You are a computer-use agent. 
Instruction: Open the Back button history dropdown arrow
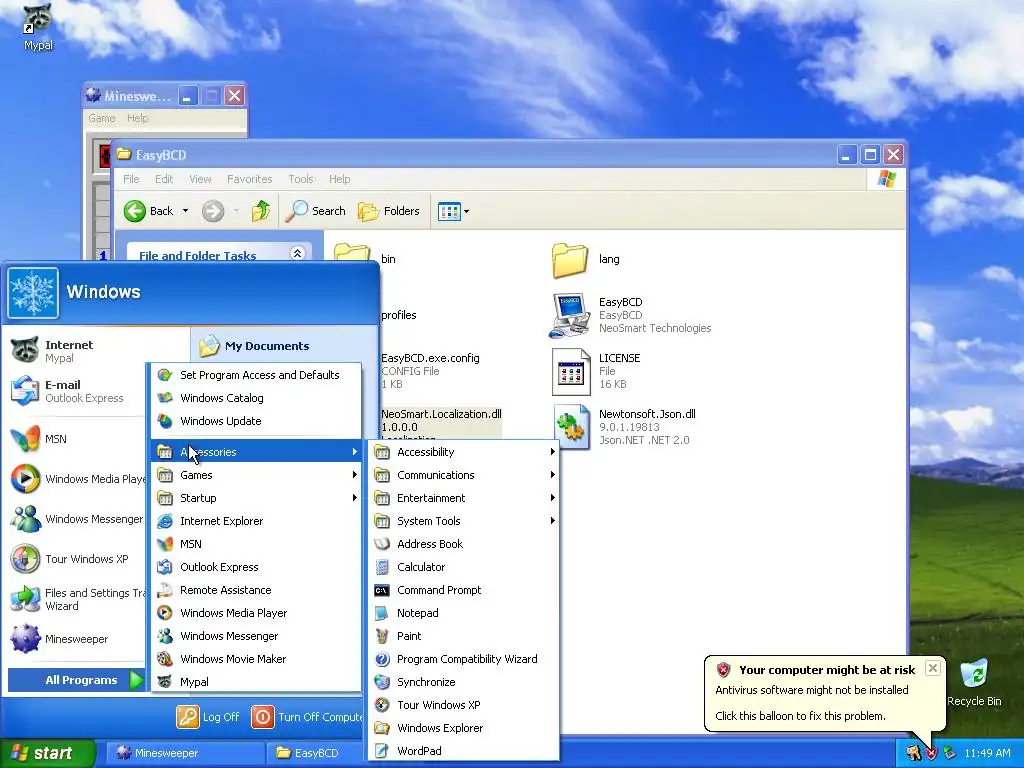(185, 211)
